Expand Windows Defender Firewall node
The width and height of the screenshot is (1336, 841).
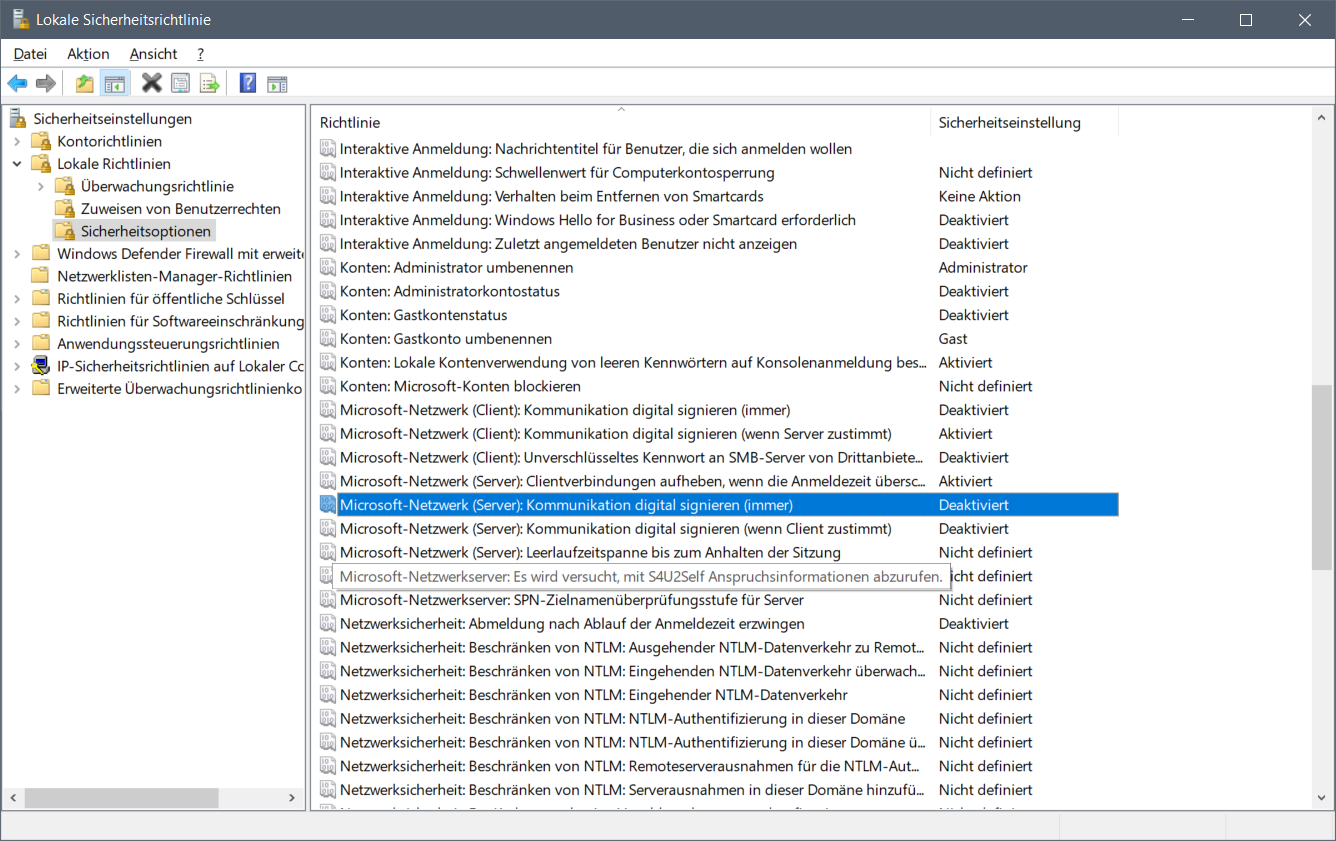coord(17,254)
